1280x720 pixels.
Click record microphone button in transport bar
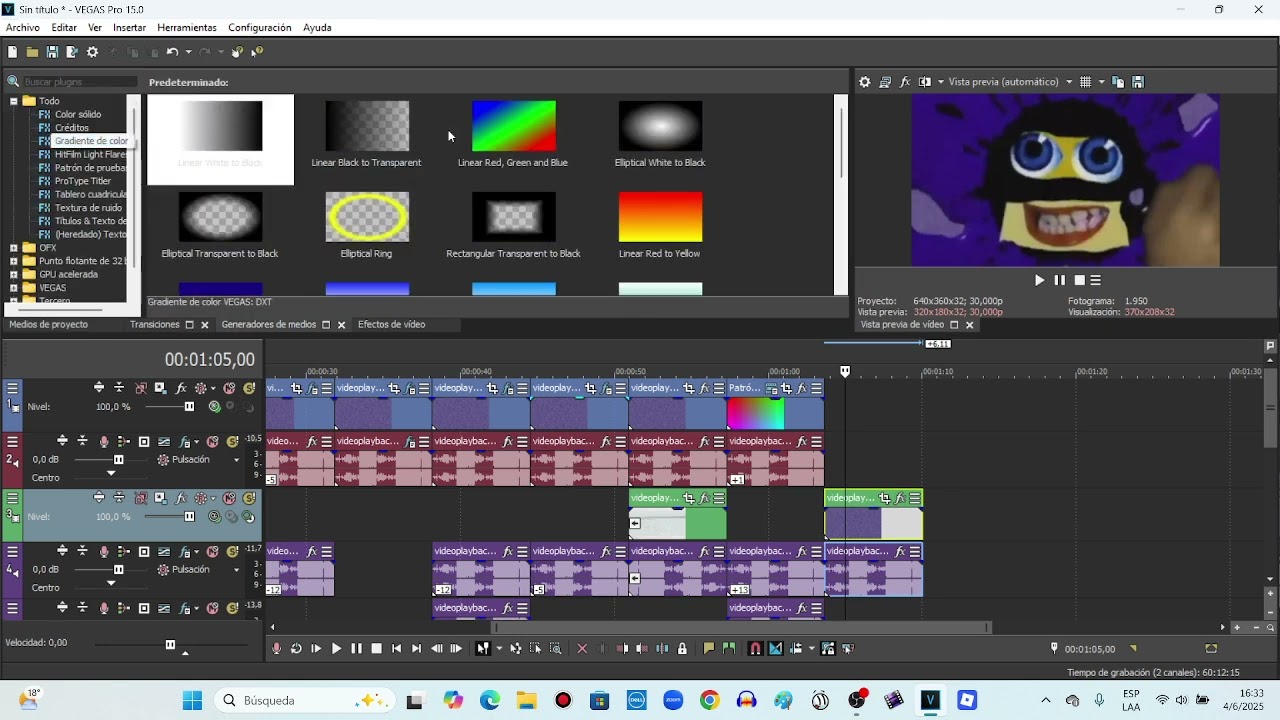[x=277, y=649]
